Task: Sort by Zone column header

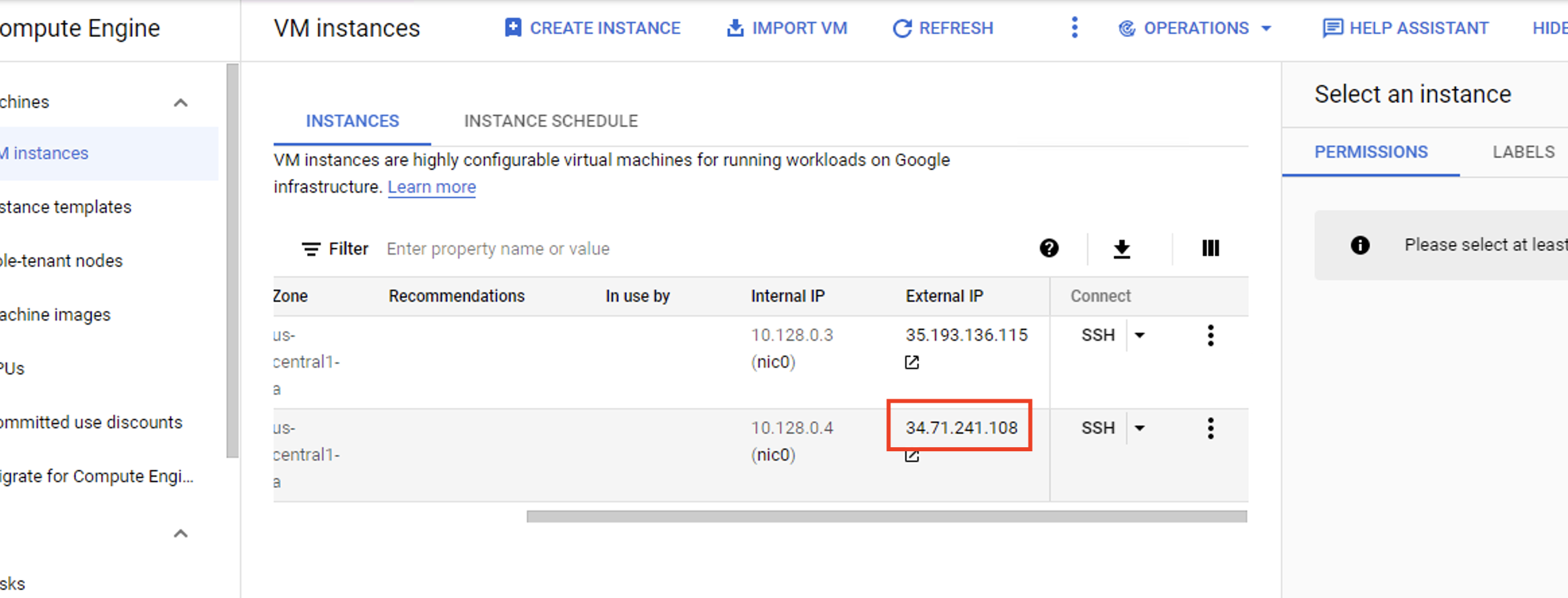Action: point(290,296)
